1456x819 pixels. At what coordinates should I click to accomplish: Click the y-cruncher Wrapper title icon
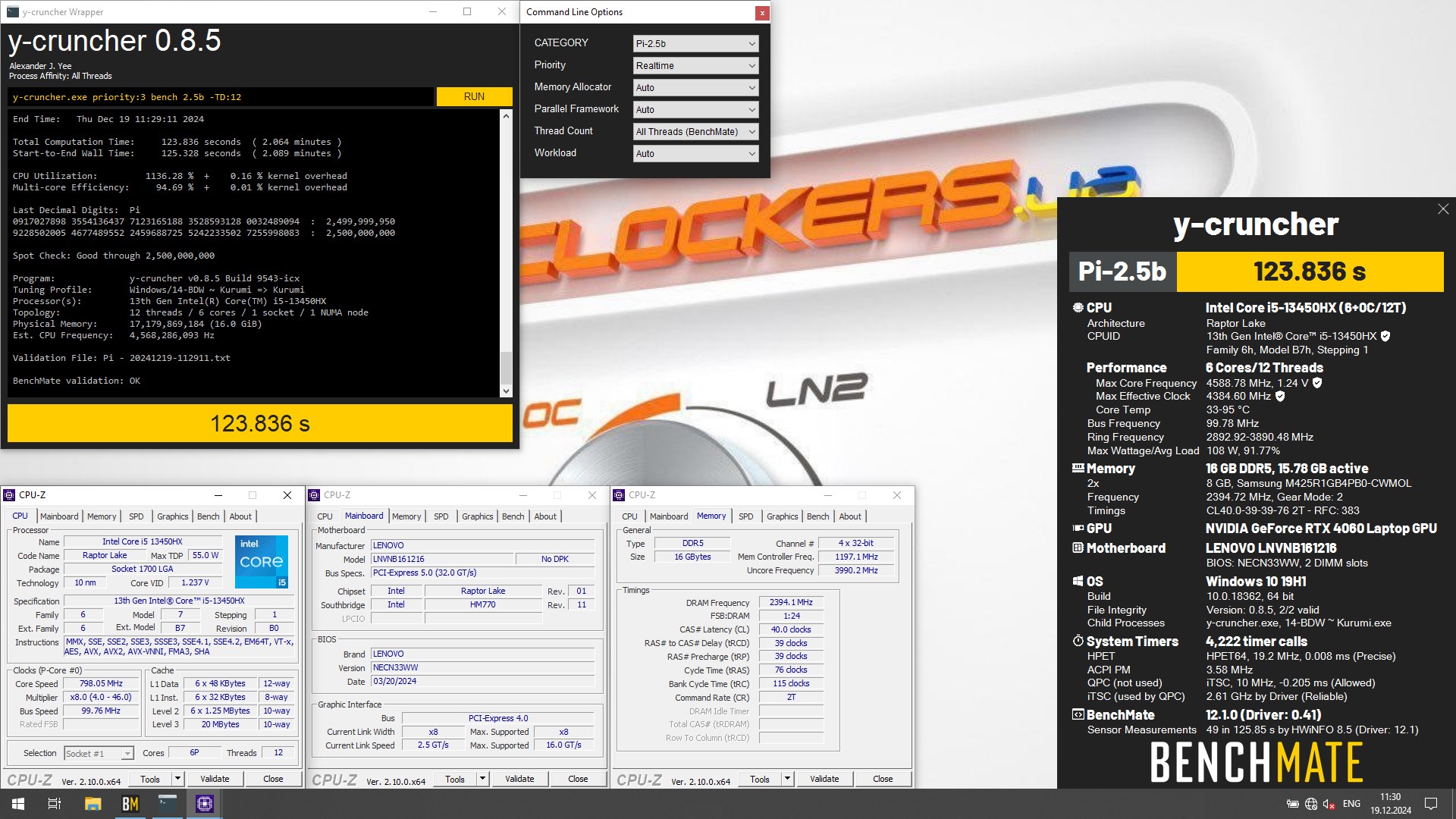click(13, 12)
